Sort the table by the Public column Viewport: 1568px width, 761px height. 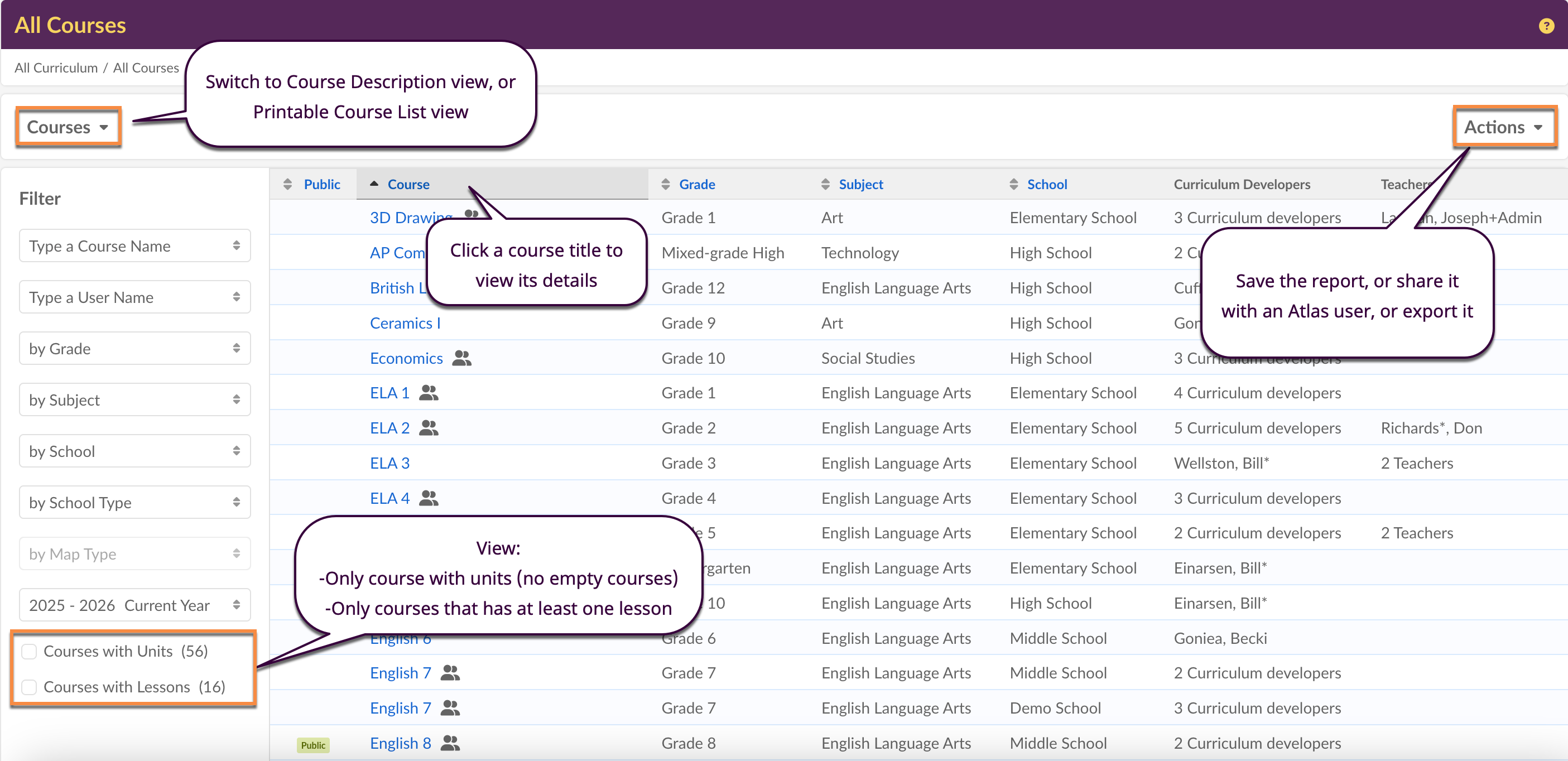[321, 184]
